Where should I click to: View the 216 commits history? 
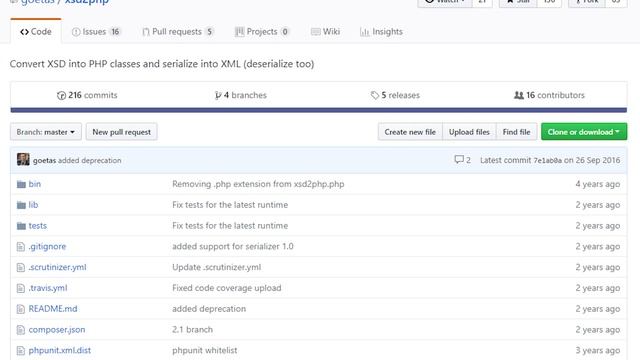click(87, 95)
